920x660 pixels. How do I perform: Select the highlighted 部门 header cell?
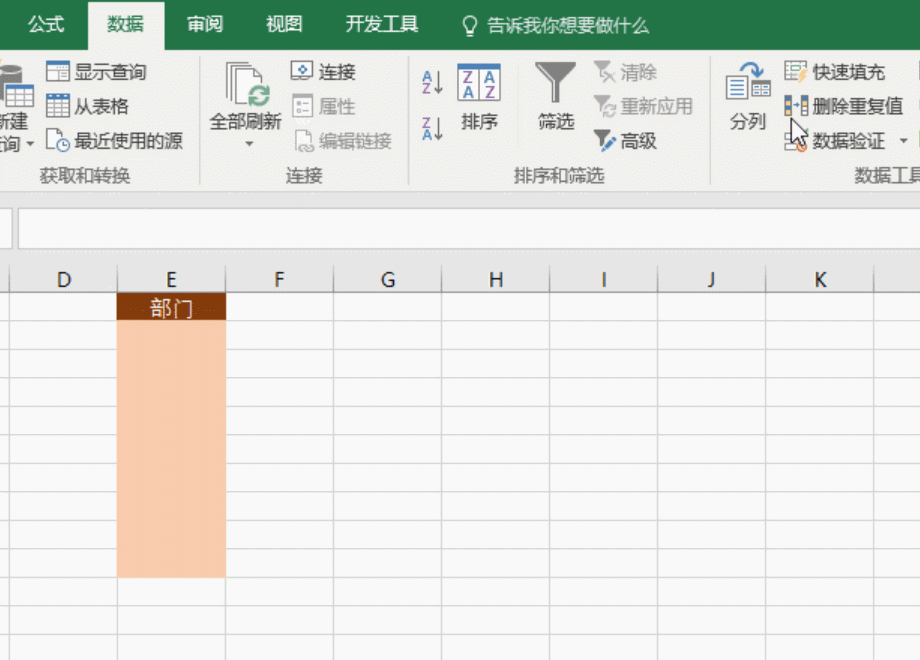tap(171, 308)
